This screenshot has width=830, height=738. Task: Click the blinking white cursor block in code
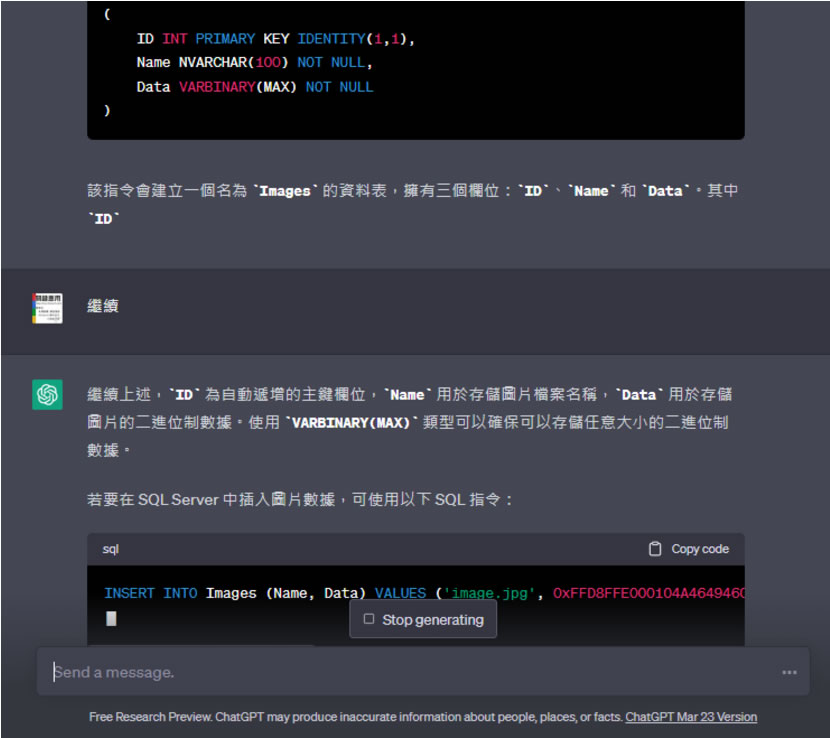(111, 619)
